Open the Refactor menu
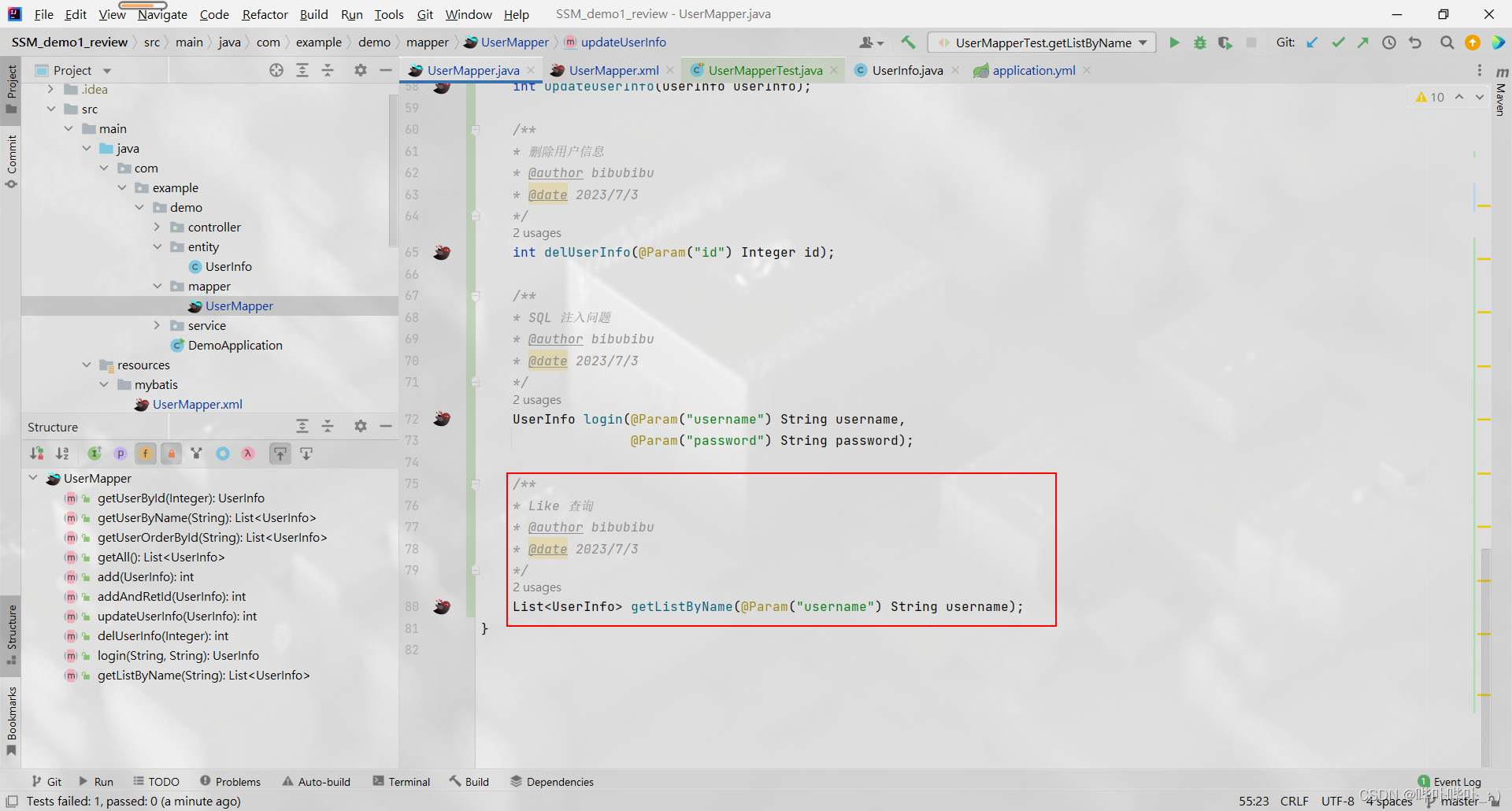 click(265, 14)
